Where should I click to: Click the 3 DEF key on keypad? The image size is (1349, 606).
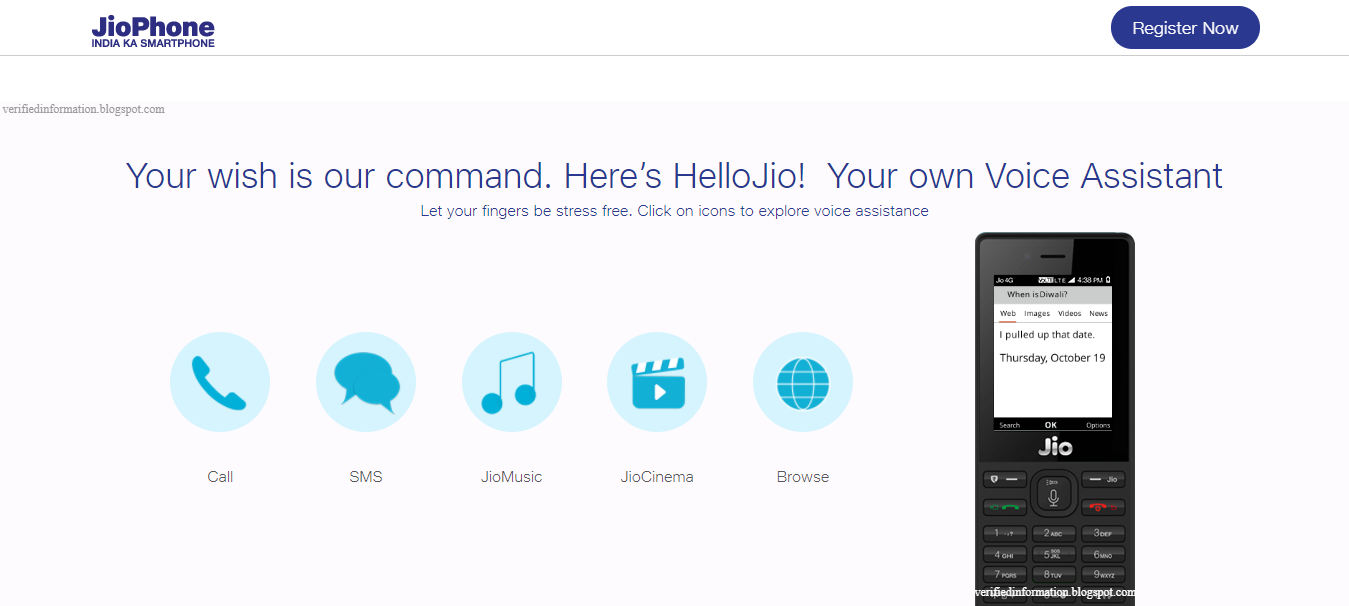[x=1103, y=534]
